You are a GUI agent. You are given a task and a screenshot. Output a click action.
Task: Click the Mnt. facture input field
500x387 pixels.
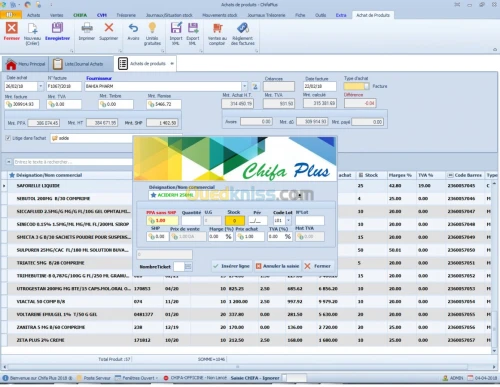pos(22,104)
